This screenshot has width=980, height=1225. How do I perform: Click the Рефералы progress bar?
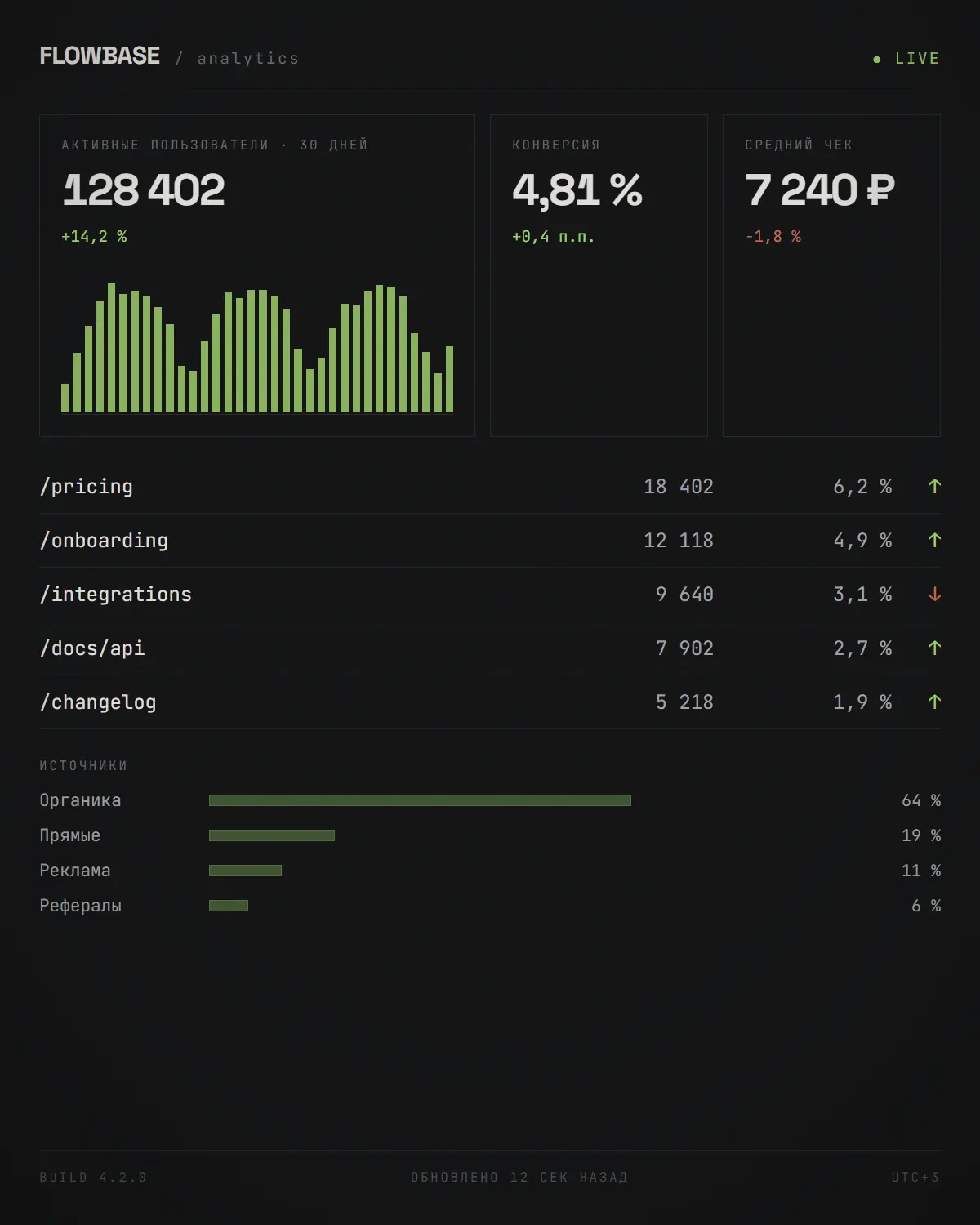(x=229, y=906)
